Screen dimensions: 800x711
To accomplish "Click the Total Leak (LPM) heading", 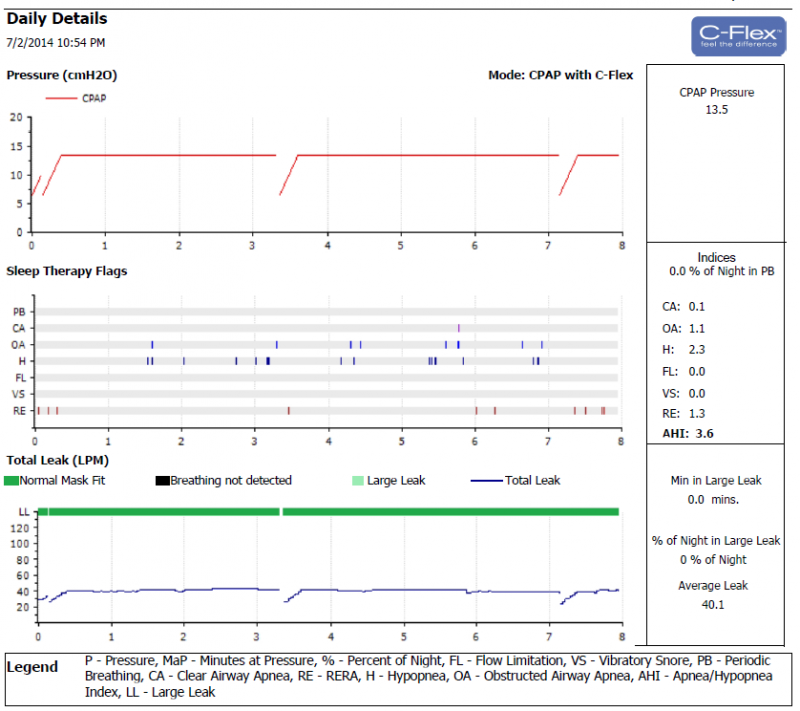I will (x=57, y=460).
